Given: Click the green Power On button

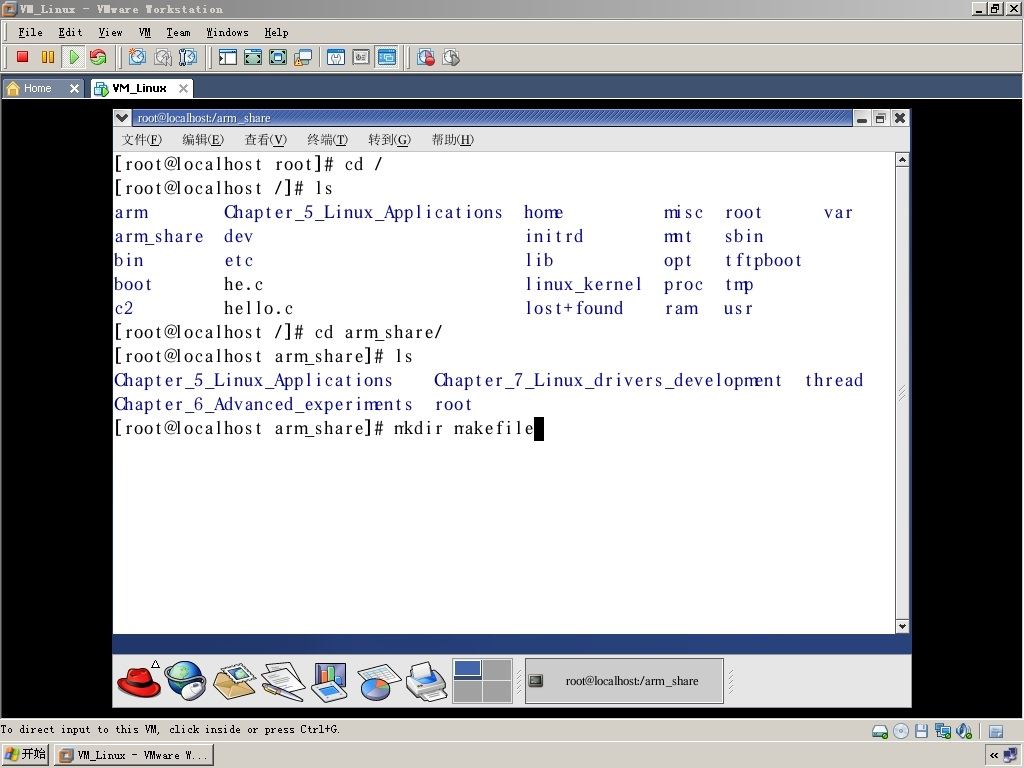Looking at the screenshot, I should (74, 57).
